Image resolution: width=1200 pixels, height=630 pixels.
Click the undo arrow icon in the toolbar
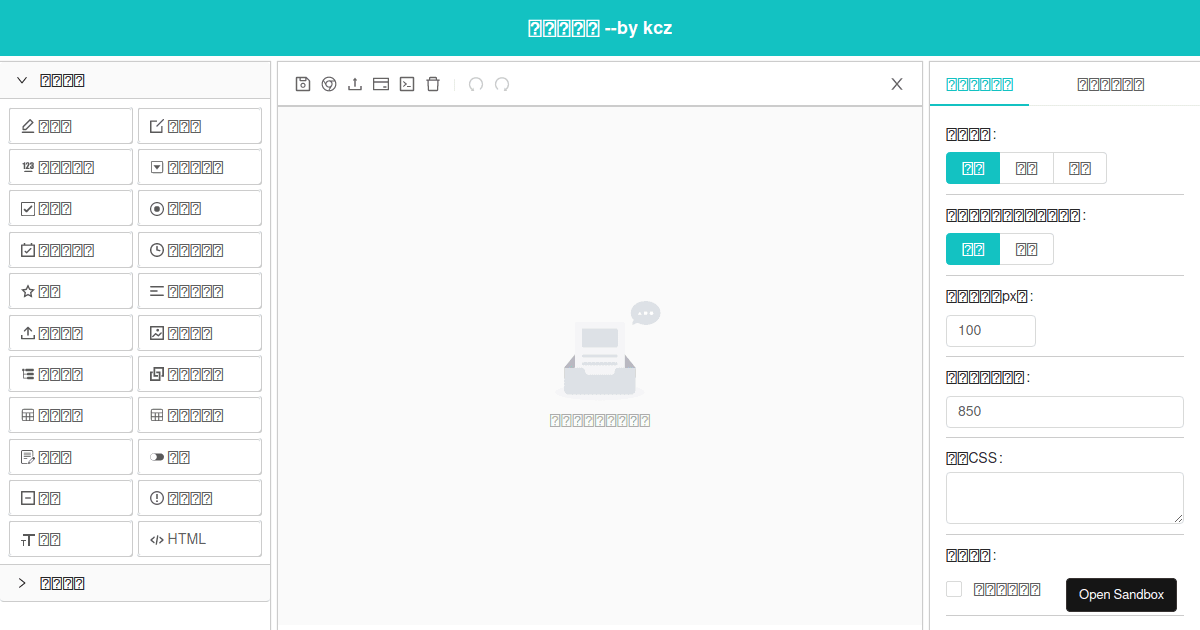476,84
